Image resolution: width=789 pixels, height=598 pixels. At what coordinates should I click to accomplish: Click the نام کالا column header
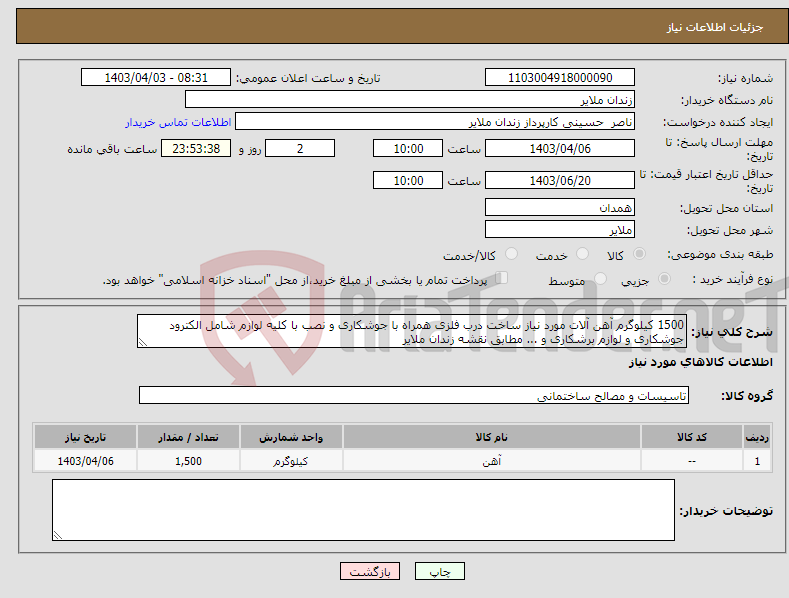pyautogui.click(x=492, y=437)
